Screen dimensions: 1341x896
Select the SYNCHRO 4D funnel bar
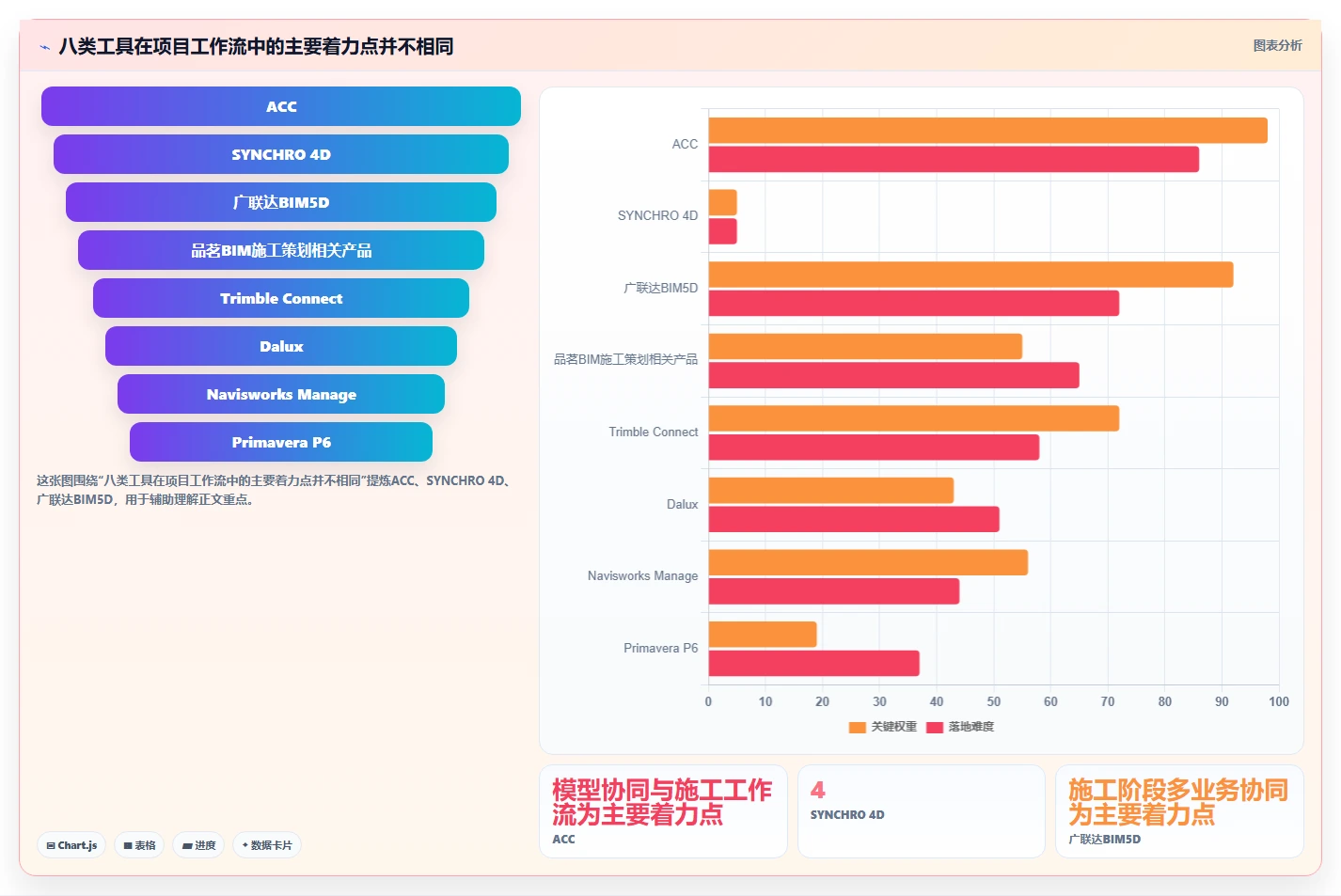pos(281,154)
